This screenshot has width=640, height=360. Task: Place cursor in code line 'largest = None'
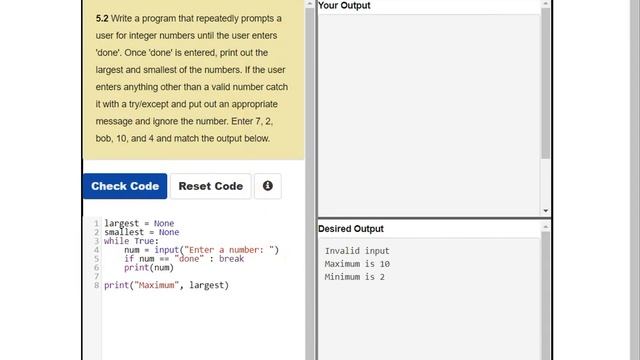[x=139, y=223]
